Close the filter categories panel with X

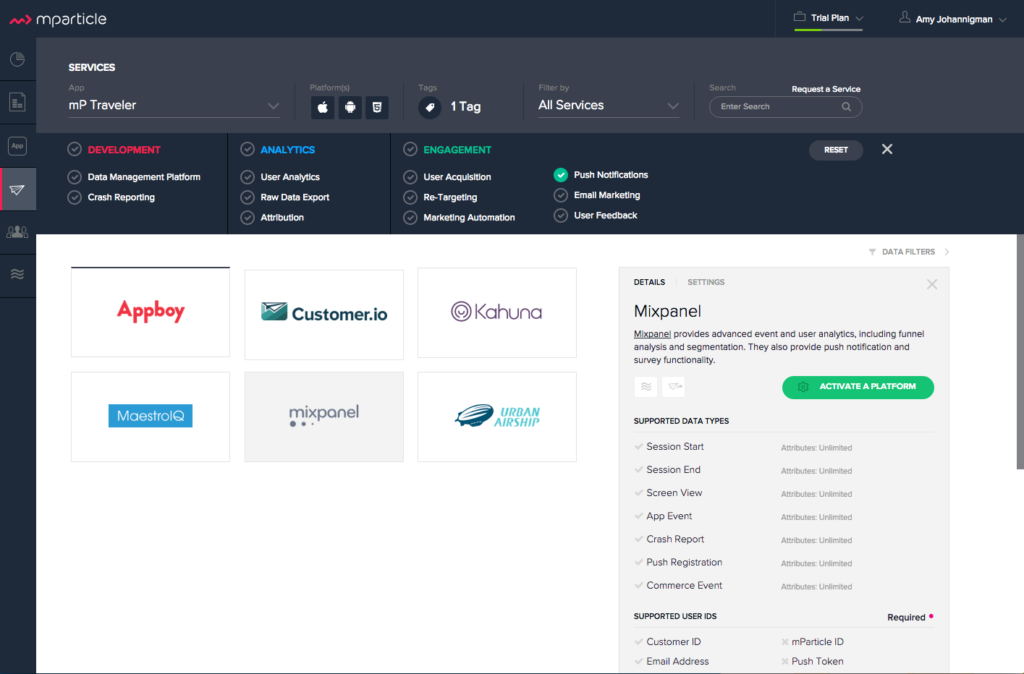887,150
